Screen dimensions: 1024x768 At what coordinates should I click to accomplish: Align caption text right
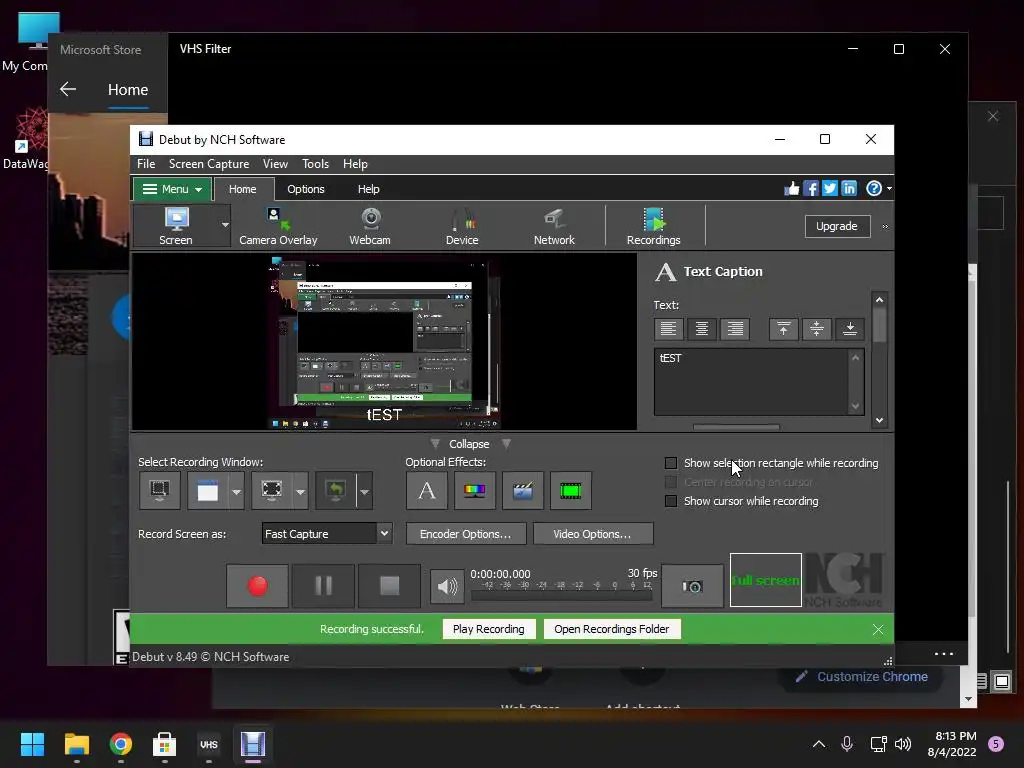tap(735, 329)
